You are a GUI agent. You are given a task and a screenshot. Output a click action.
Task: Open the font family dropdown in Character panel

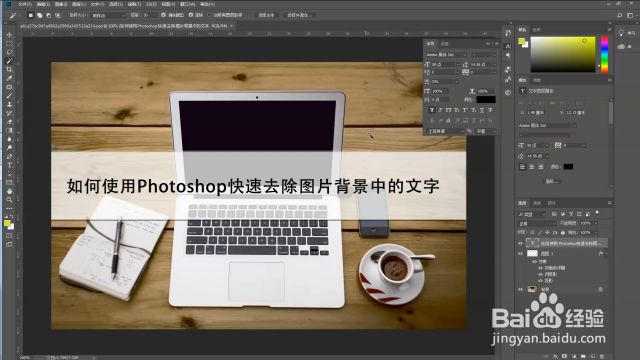(x=447, y=54)
